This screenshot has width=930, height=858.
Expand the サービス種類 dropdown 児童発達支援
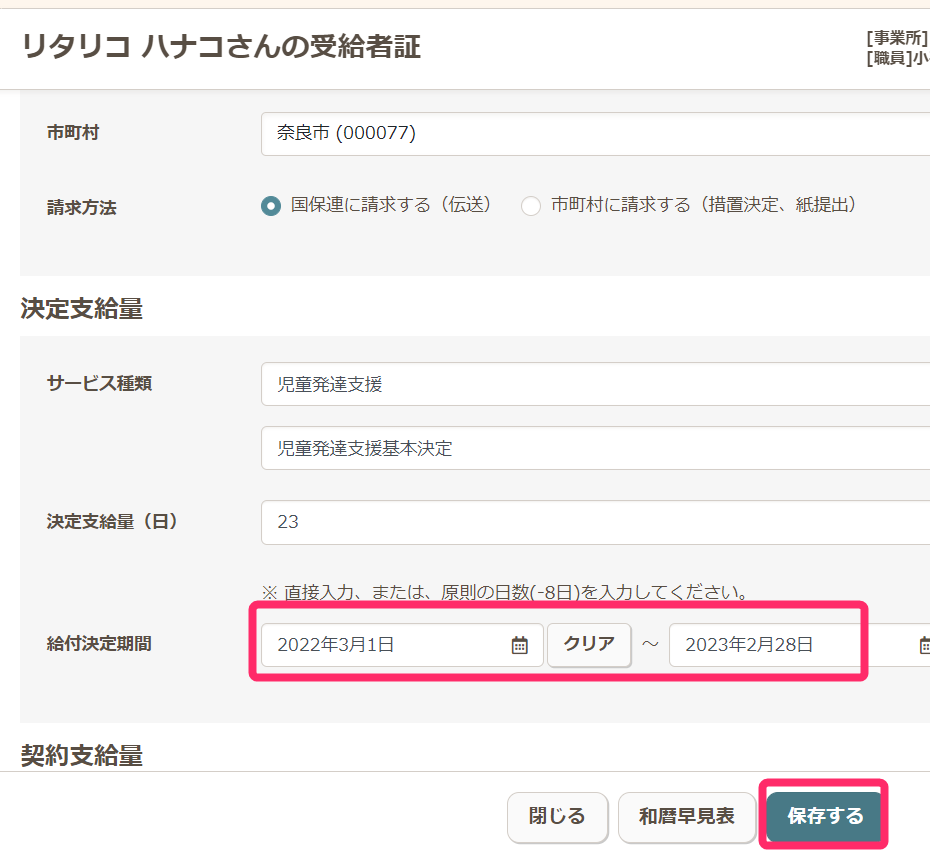(595, 384)
